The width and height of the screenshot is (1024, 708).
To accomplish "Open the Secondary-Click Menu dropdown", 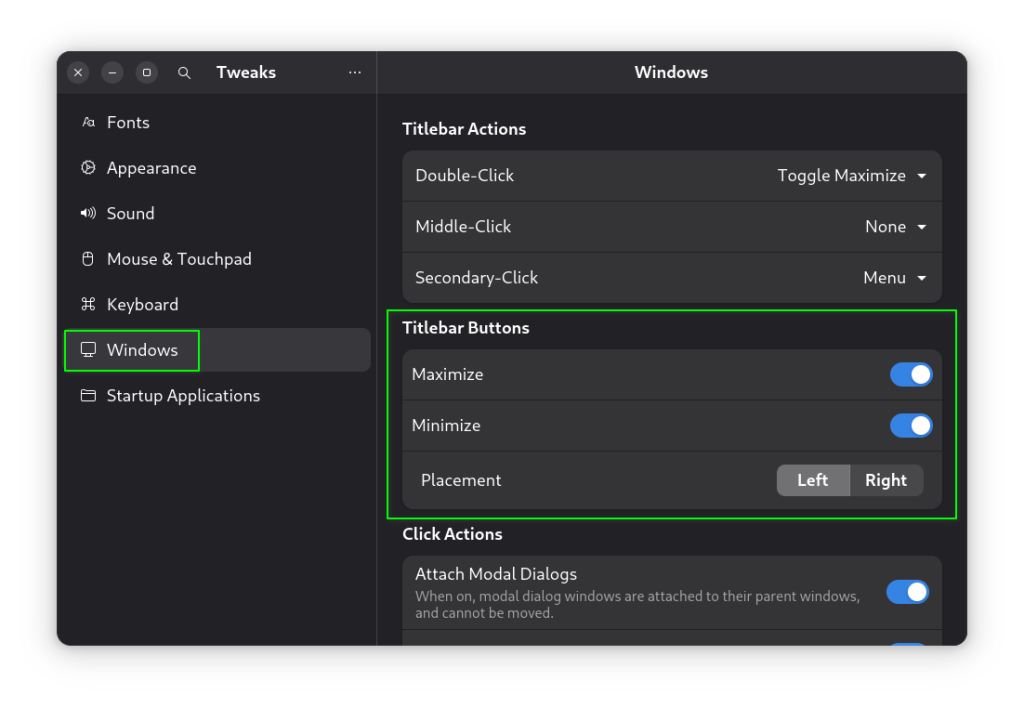I will [894, 278].
